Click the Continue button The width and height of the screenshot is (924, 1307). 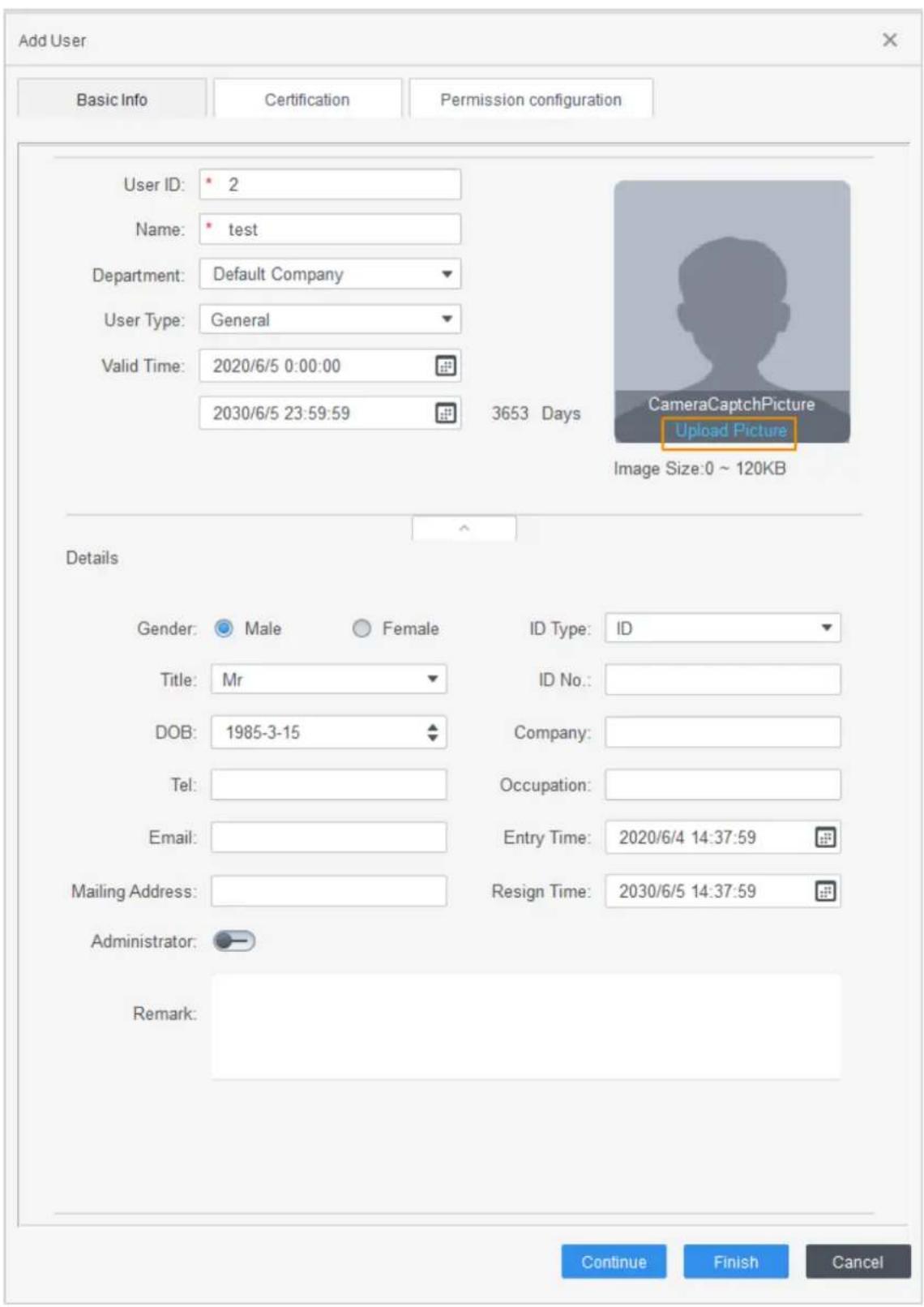pos(614,1262)
